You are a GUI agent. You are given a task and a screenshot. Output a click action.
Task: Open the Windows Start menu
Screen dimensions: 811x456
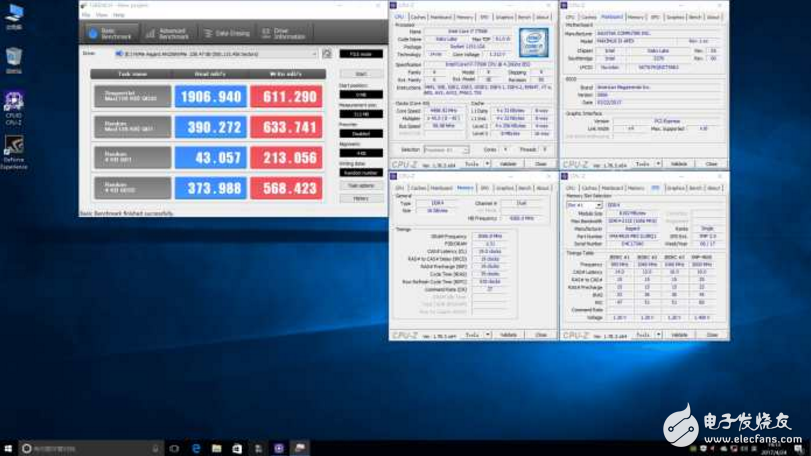[x=8, y=448]
